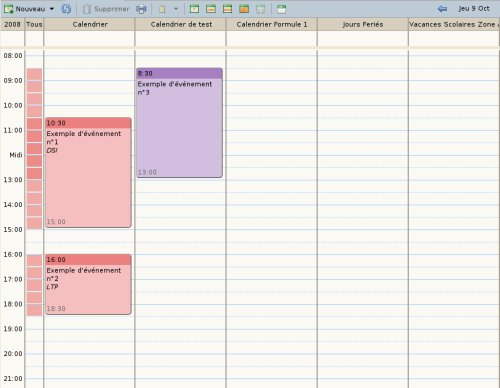The image size is (500, 388).
Task: Click the Midi time label
Action: pyautogui.click(x=16, y=155)
